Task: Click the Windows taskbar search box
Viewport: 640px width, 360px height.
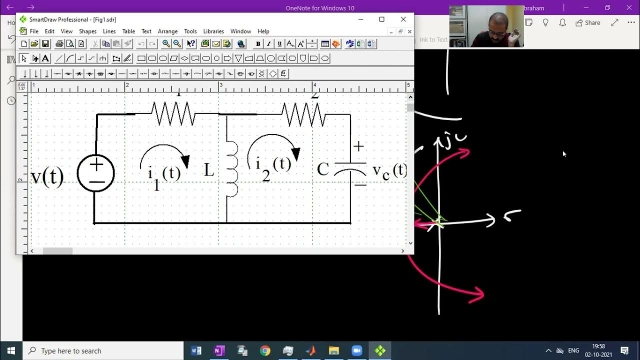Action: coord(103,351)
